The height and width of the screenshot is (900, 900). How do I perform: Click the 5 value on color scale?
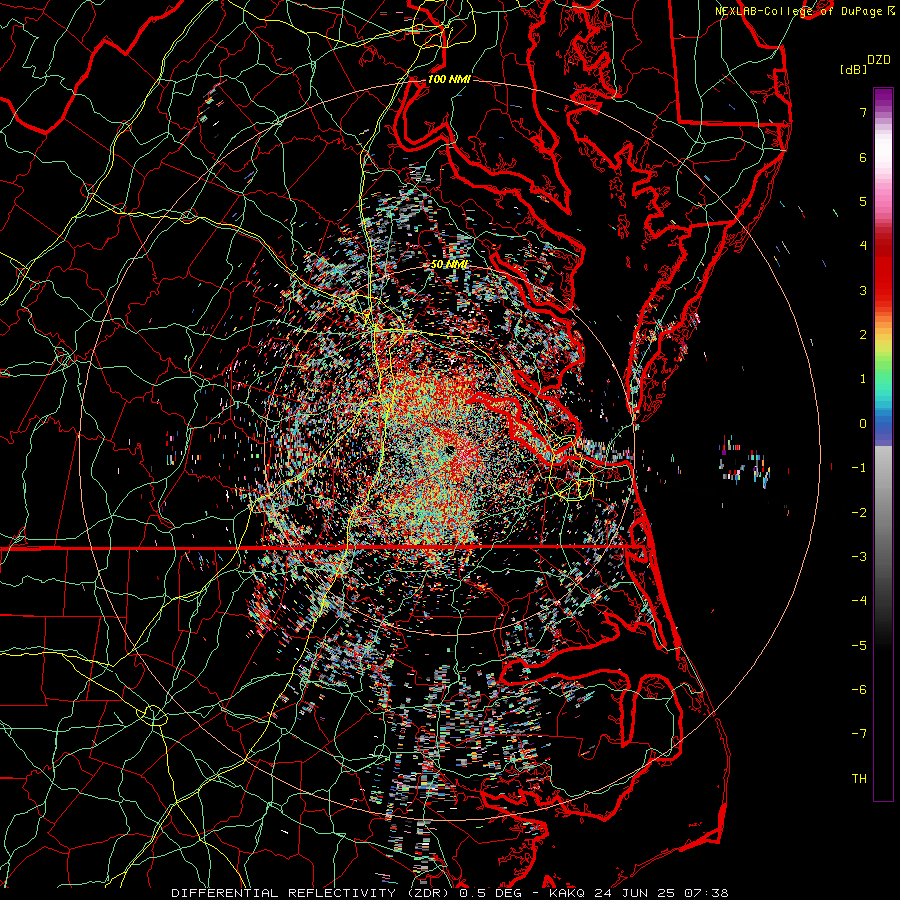[863, 201]
